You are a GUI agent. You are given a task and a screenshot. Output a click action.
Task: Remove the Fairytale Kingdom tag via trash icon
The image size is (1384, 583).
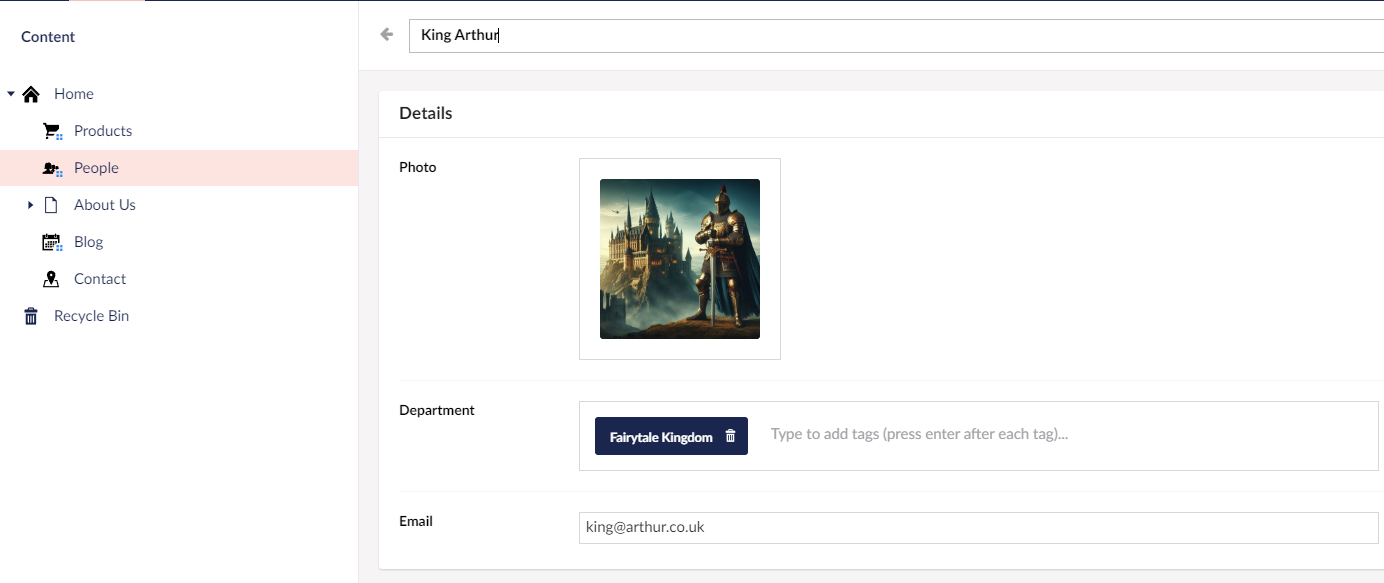pos(730,436)
